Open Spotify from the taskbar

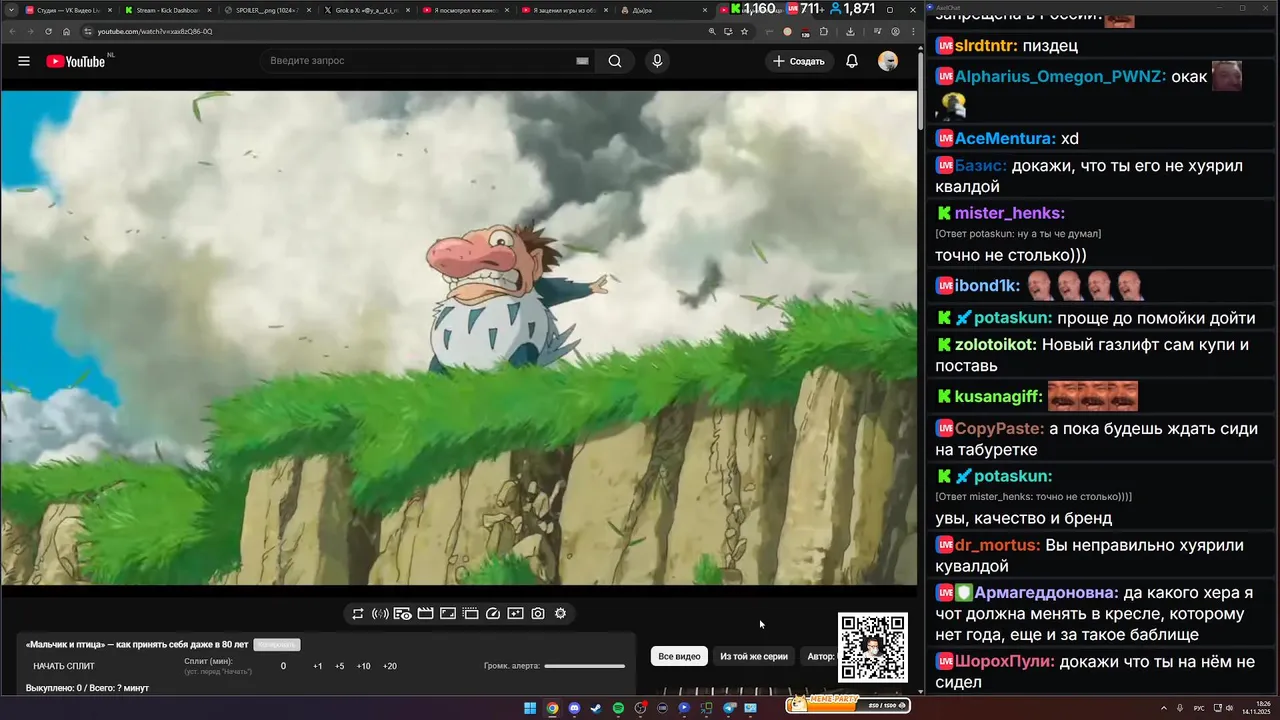click(618, 708)
